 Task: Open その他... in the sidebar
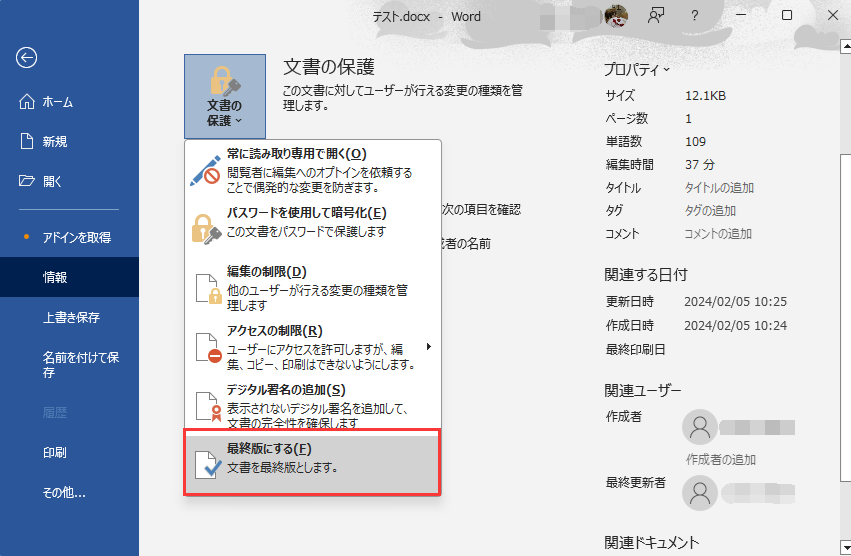click(x=69, y=492)
